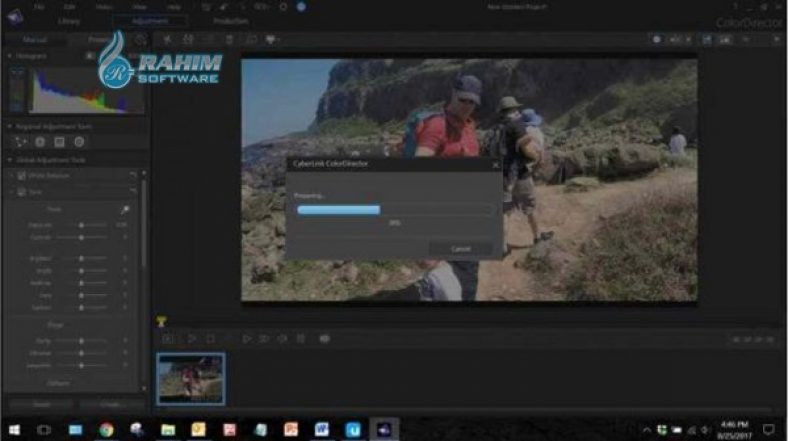Pick the square regional adjustment tool

pos(59,142)
